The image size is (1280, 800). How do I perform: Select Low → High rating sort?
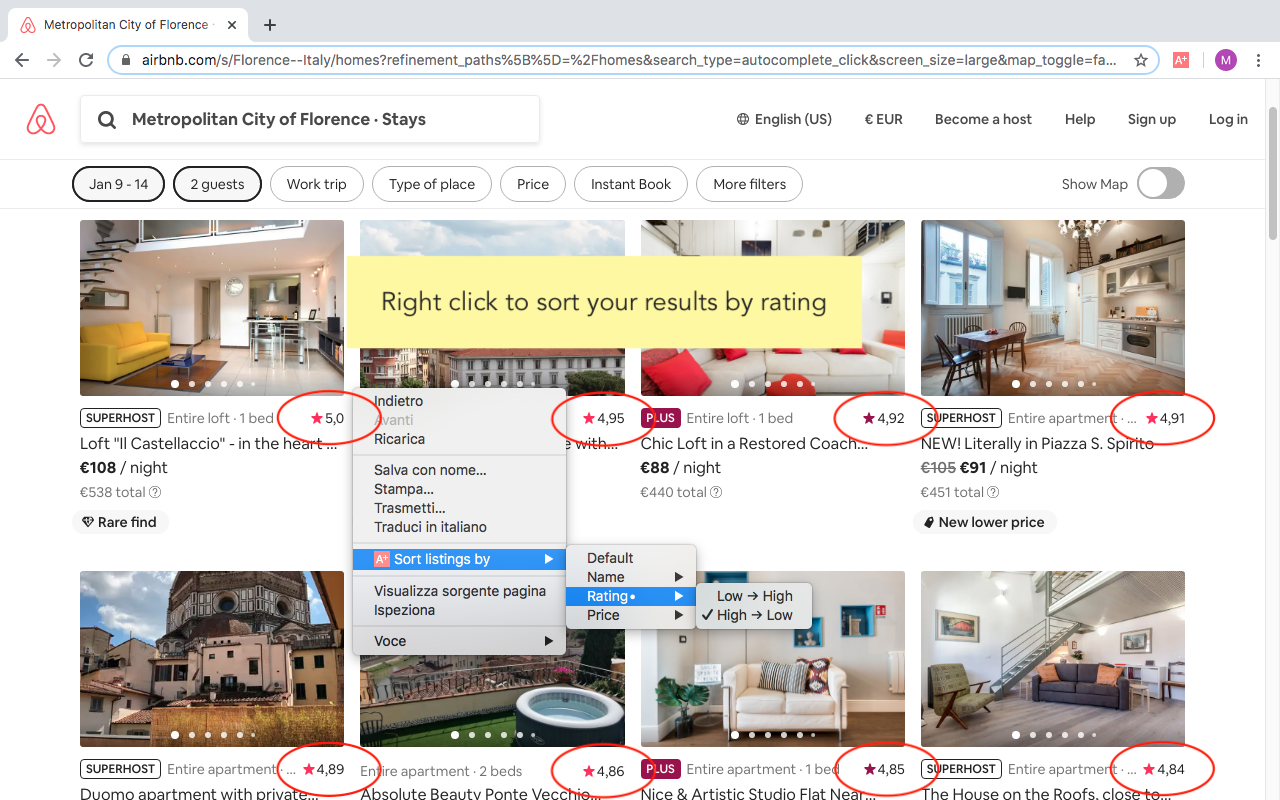point(754,596)
